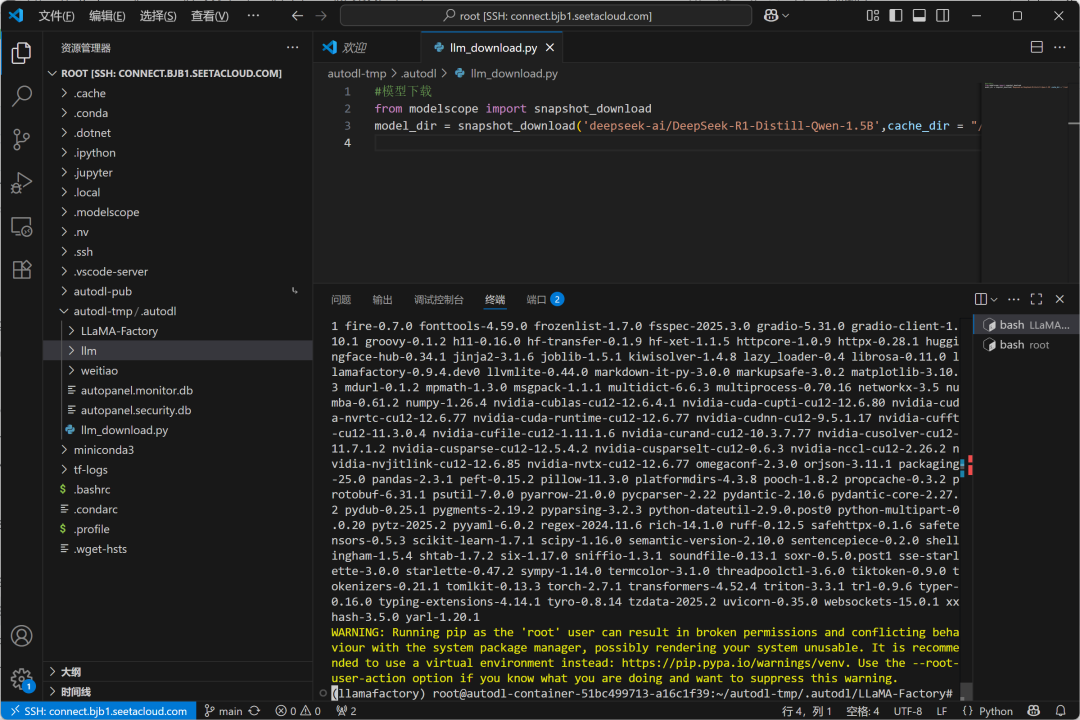Screen dimensions: 1080x720
Task: Toggle the bottom panel visibility
Action: click(x=920, y=15)
